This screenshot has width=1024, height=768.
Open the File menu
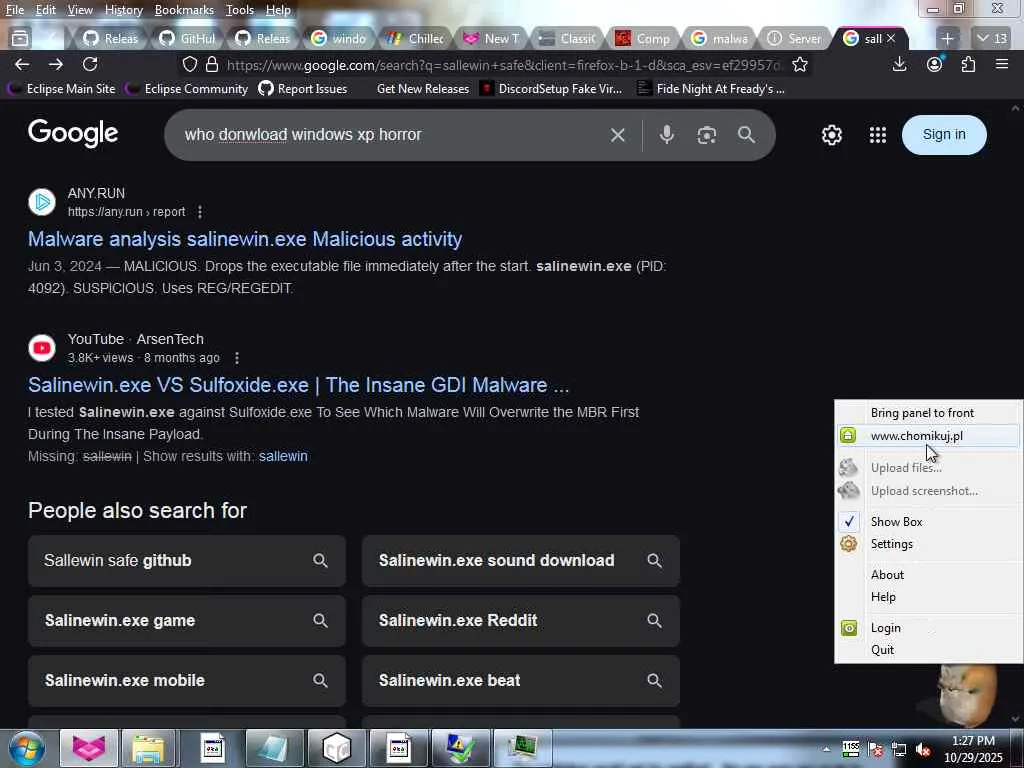[x=15, y=10]
